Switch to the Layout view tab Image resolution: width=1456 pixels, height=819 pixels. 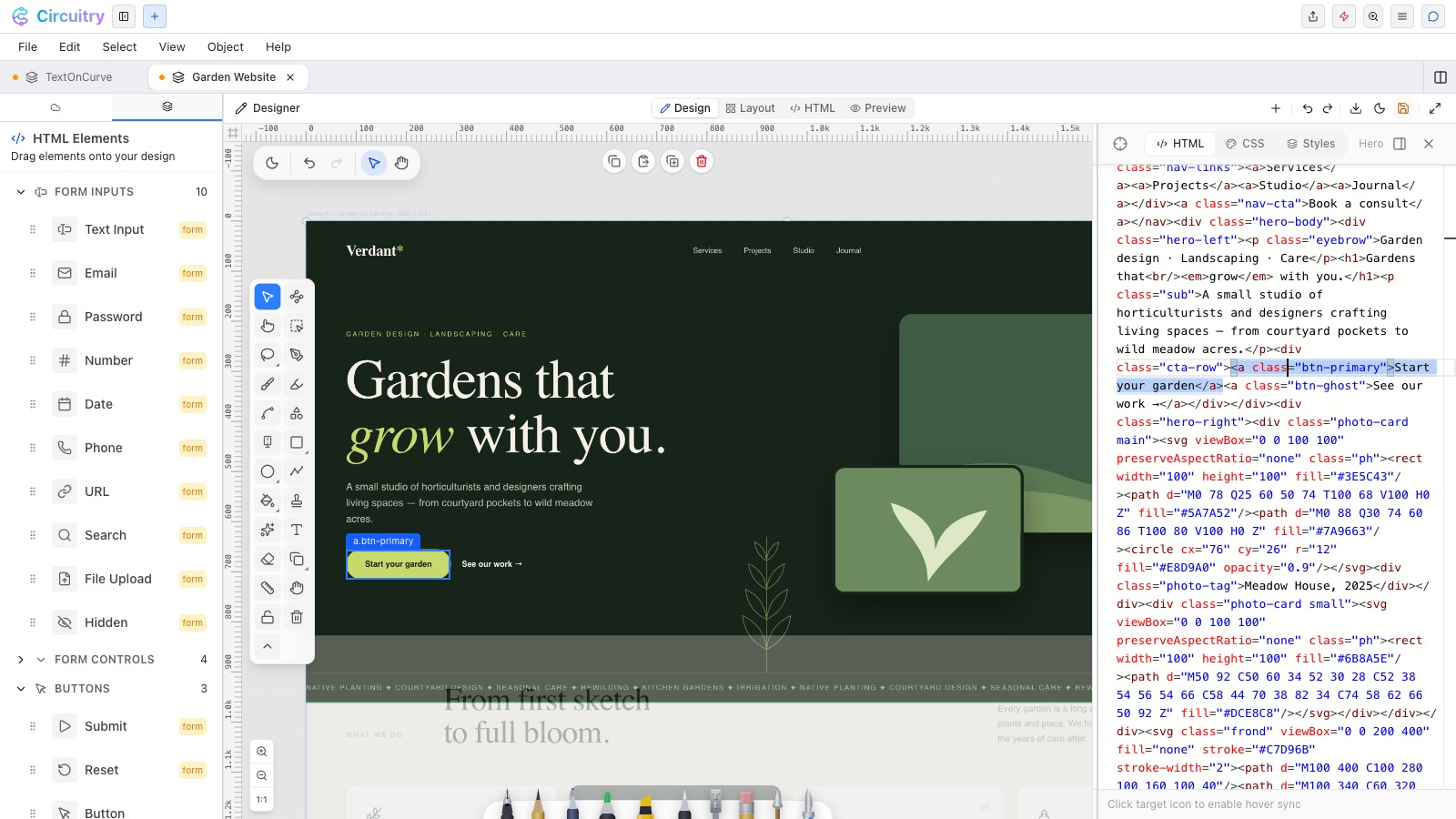coord(750,108)
